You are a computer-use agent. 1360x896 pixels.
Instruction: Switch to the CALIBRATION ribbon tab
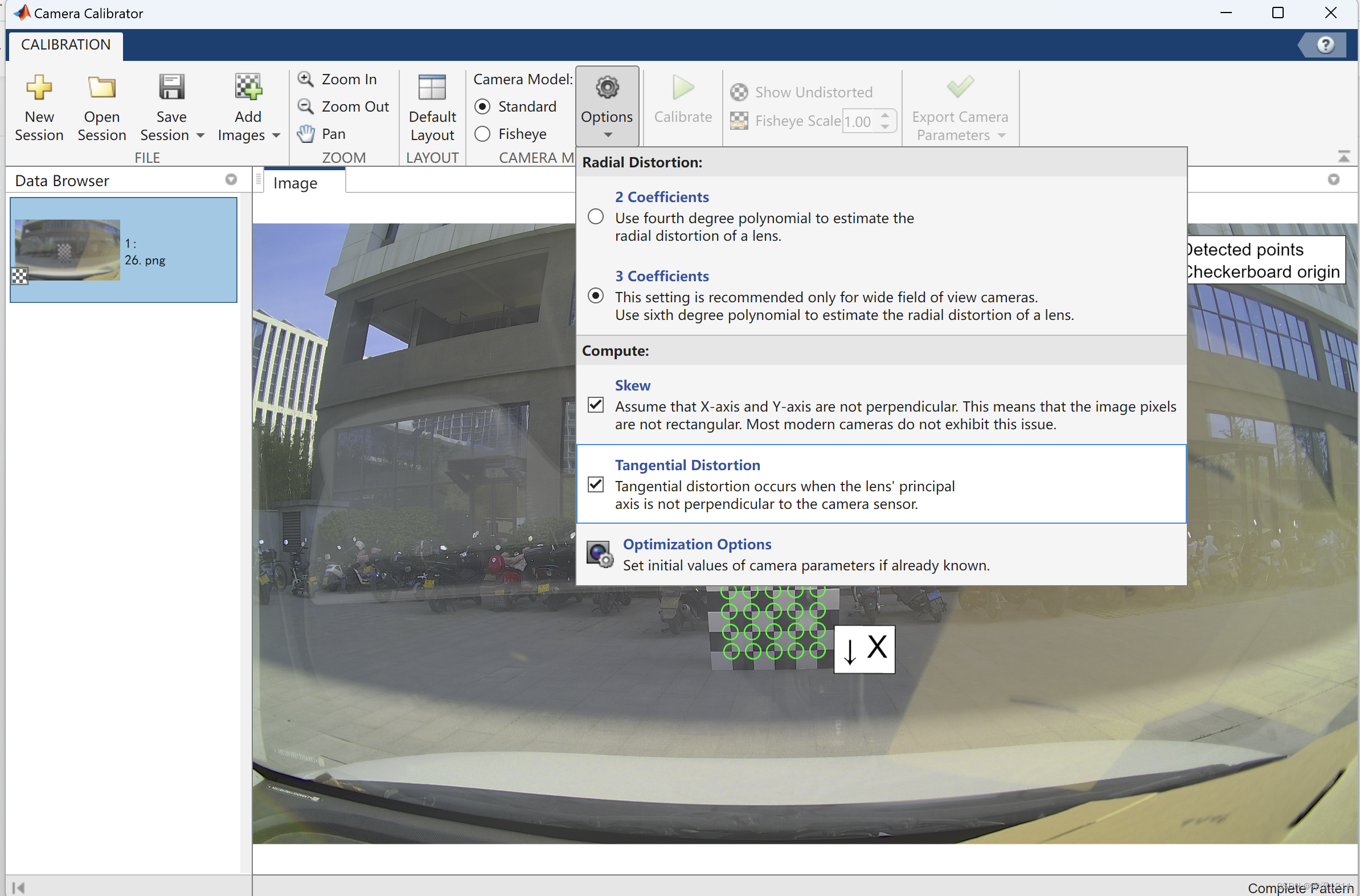pyautogui.click(x=65, y=44)
